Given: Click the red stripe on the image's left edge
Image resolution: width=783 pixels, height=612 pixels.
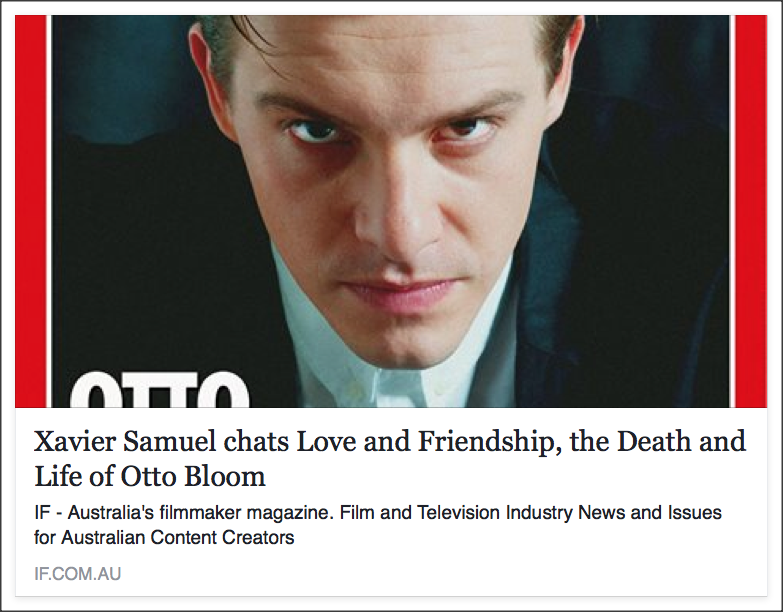Looking at the screenshot, I should [x=30, y=211].
